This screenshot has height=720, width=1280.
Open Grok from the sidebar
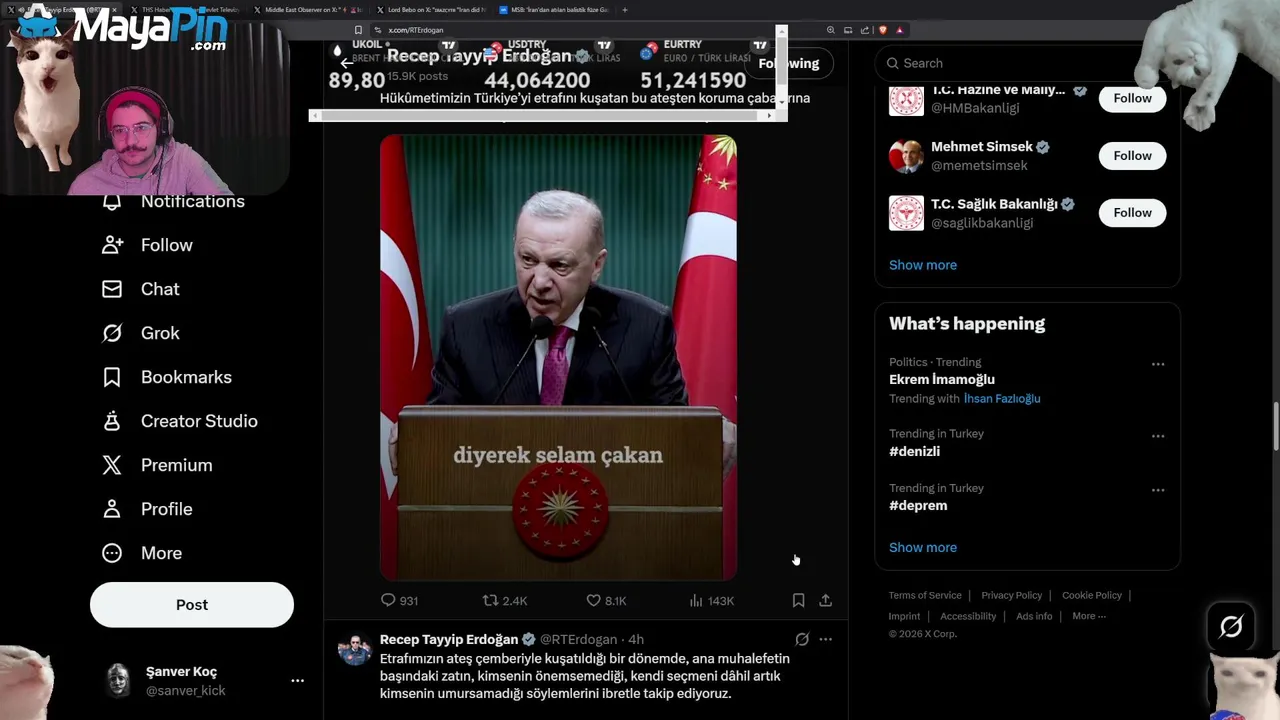(141, 333)
